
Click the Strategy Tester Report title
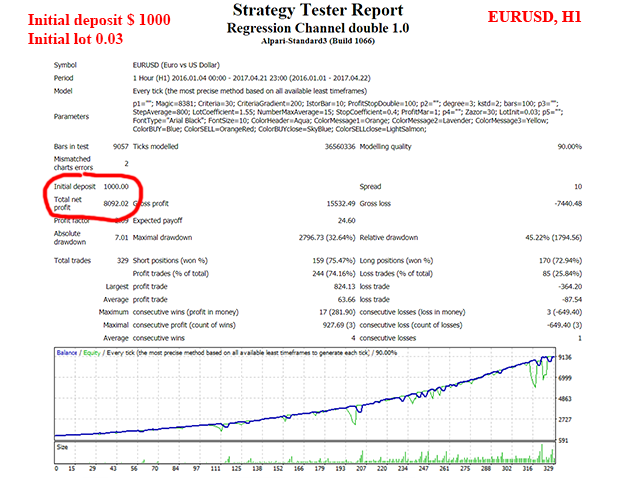[x=318, y=10]
